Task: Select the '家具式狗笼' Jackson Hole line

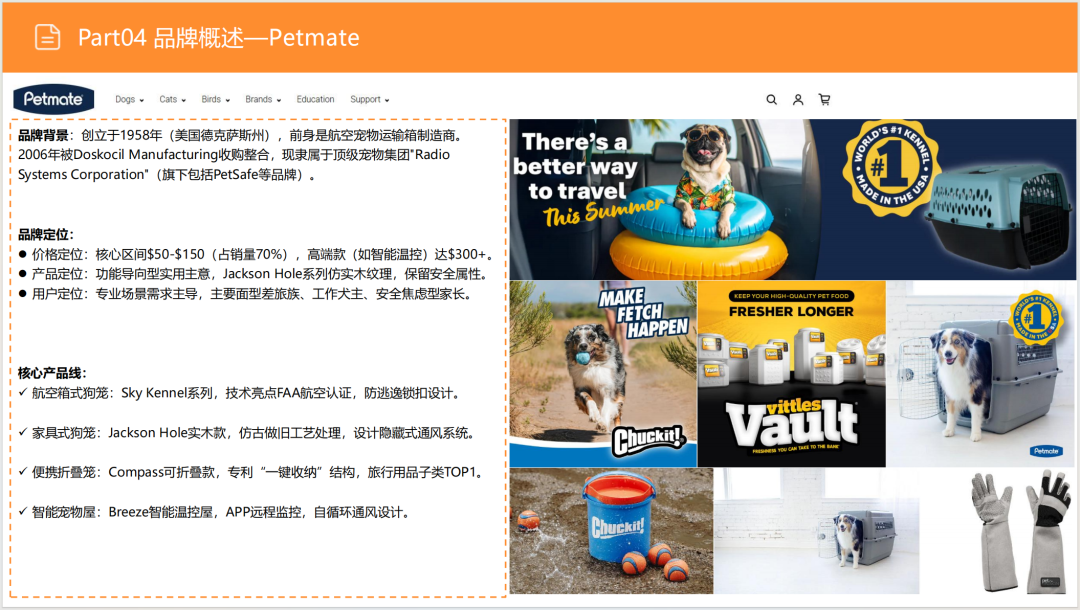Action: 247,433
